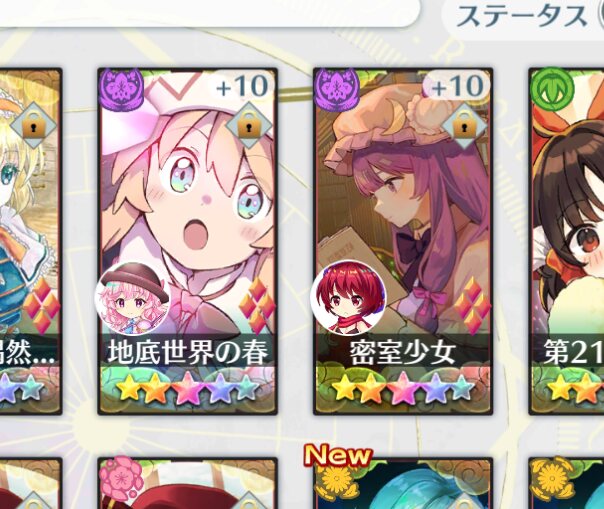Click purple crest icon on 地底世界の春
Viewport: 604px width, 509px height.
pyautogui.click(x=121, y=89)
